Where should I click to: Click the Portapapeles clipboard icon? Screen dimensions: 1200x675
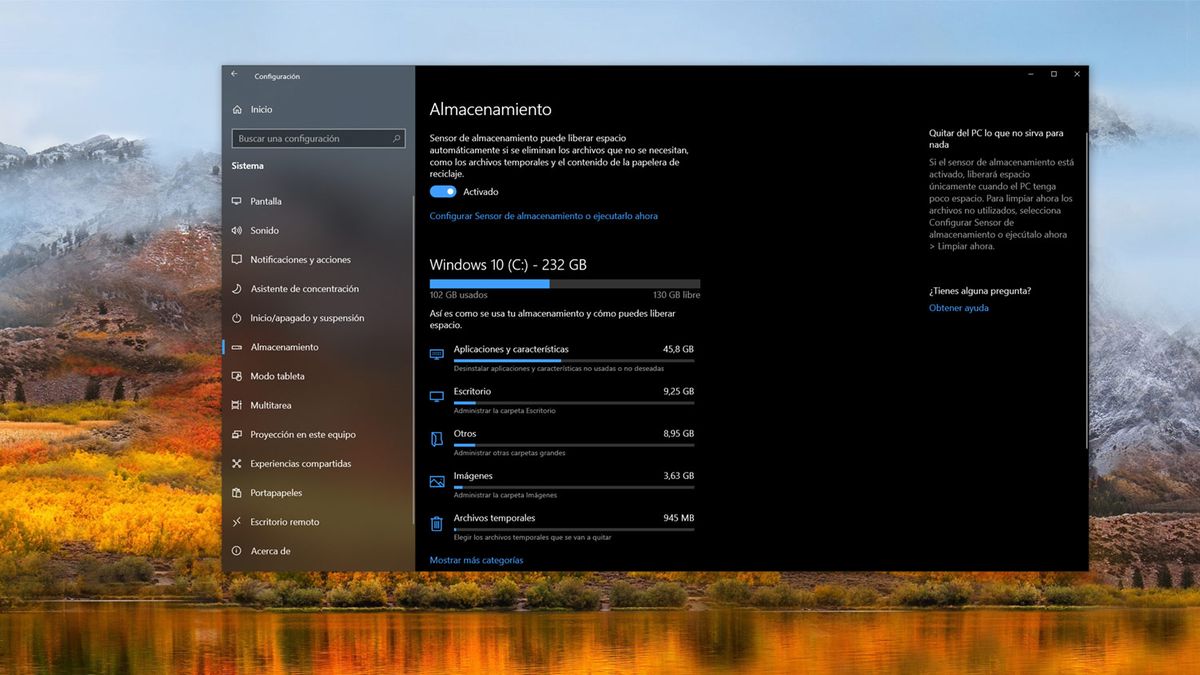coord(239,492)
